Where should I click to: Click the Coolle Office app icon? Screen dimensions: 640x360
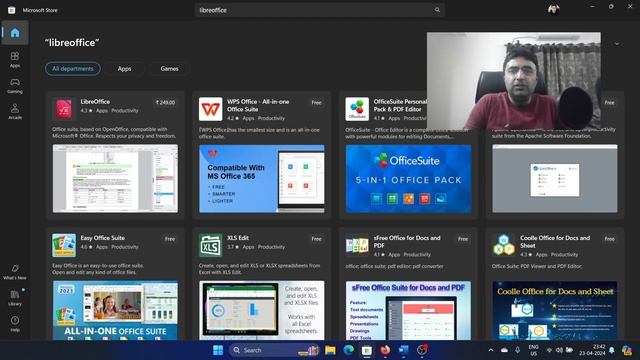[504, 245]
